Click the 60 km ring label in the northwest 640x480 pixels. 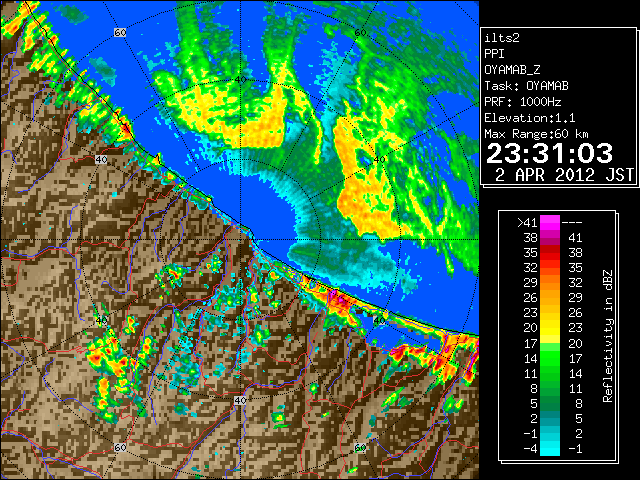pyautogui.click(x=120, y=32)
